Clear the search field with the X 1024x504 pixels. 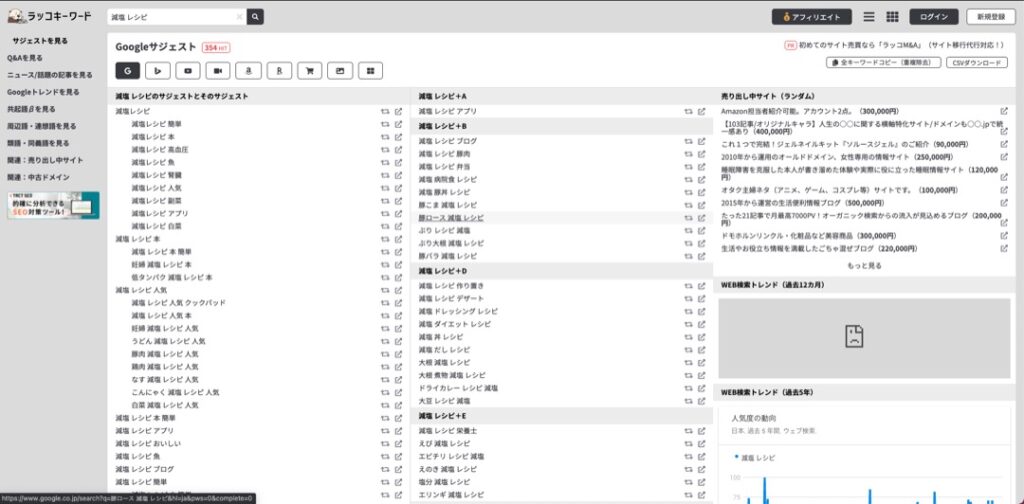pos(239,17)
